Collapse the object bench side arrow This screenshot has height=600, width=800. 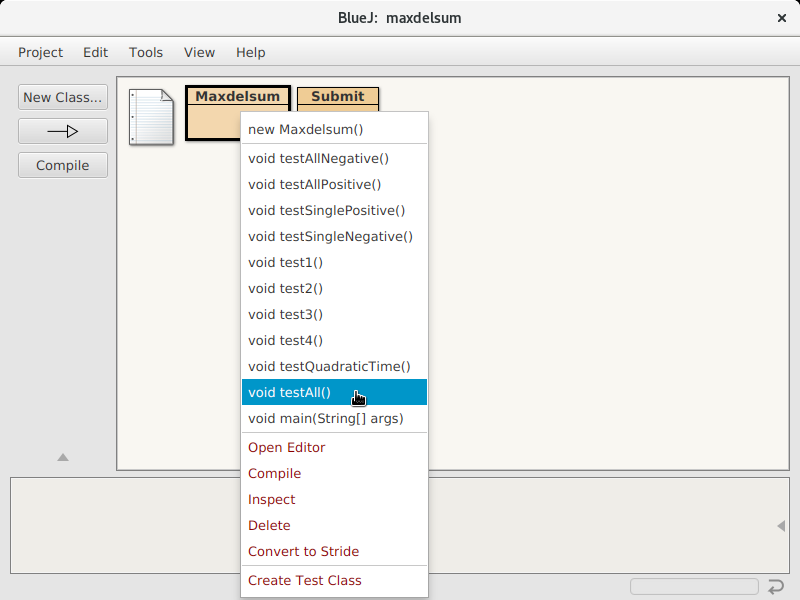781,526
